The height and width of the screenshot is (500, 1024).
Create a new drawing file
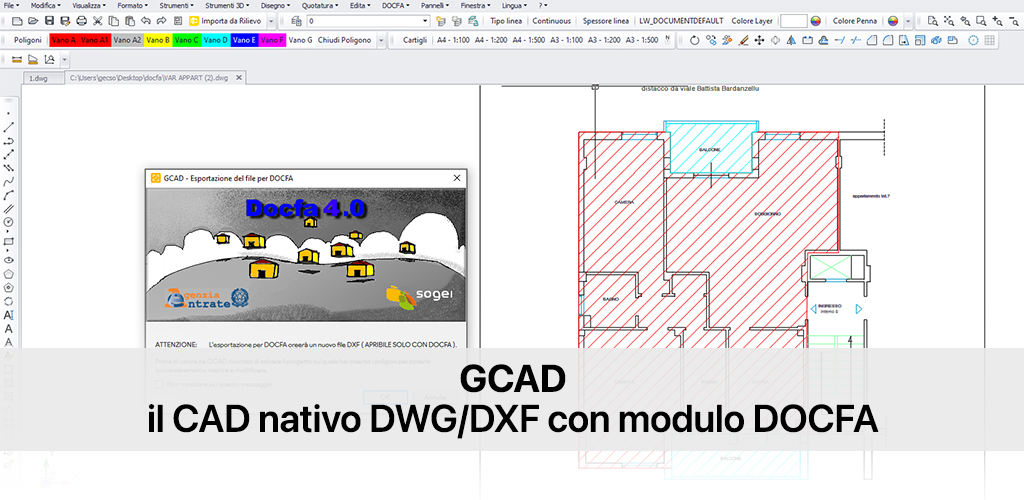coord(18,21)
